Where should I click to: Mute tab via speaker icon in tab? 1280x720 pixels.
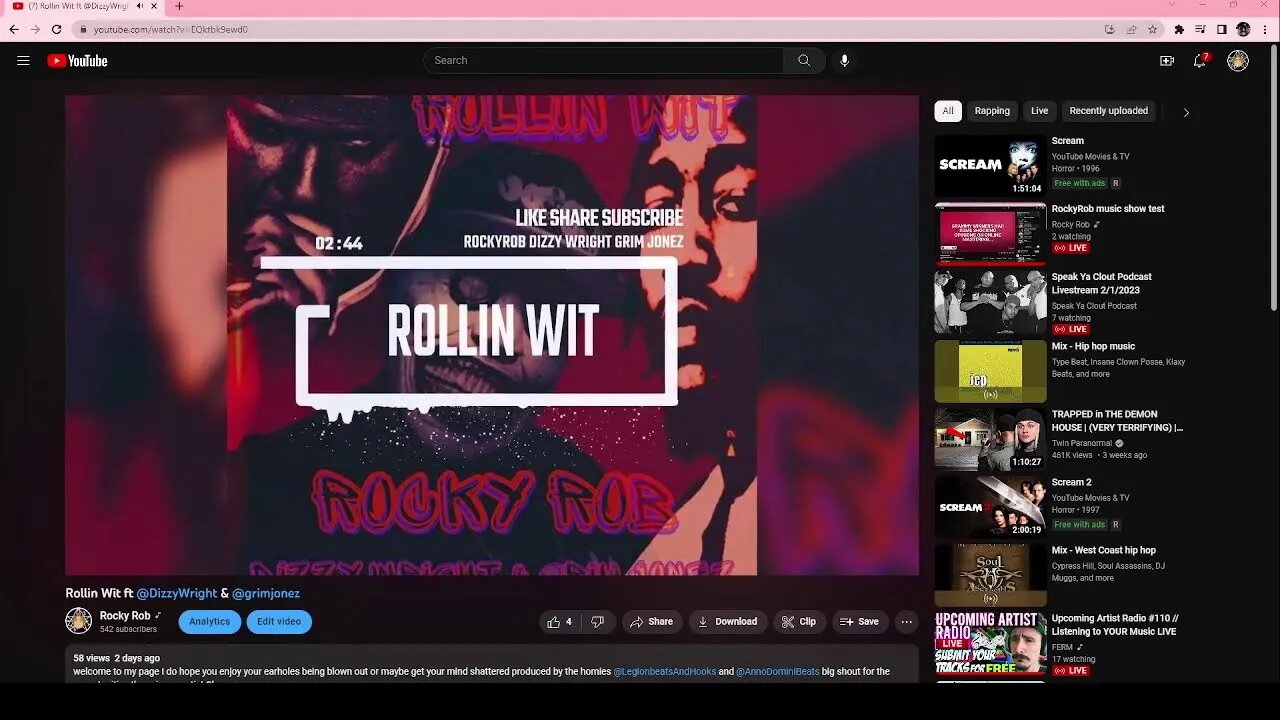[x=139, y=6]
